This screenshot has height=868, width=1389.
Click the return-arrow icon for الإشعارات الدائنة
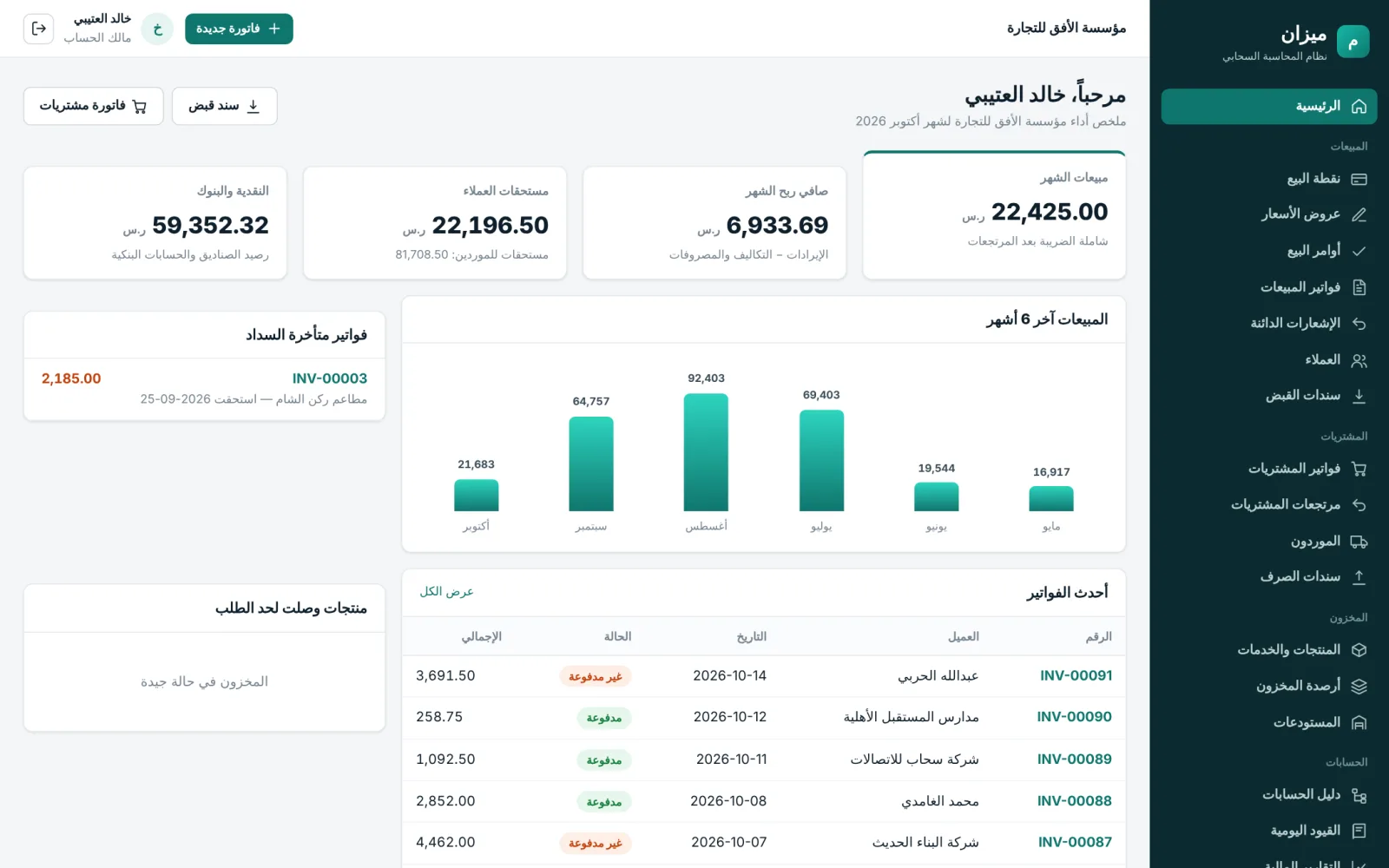click(1359, 324)
